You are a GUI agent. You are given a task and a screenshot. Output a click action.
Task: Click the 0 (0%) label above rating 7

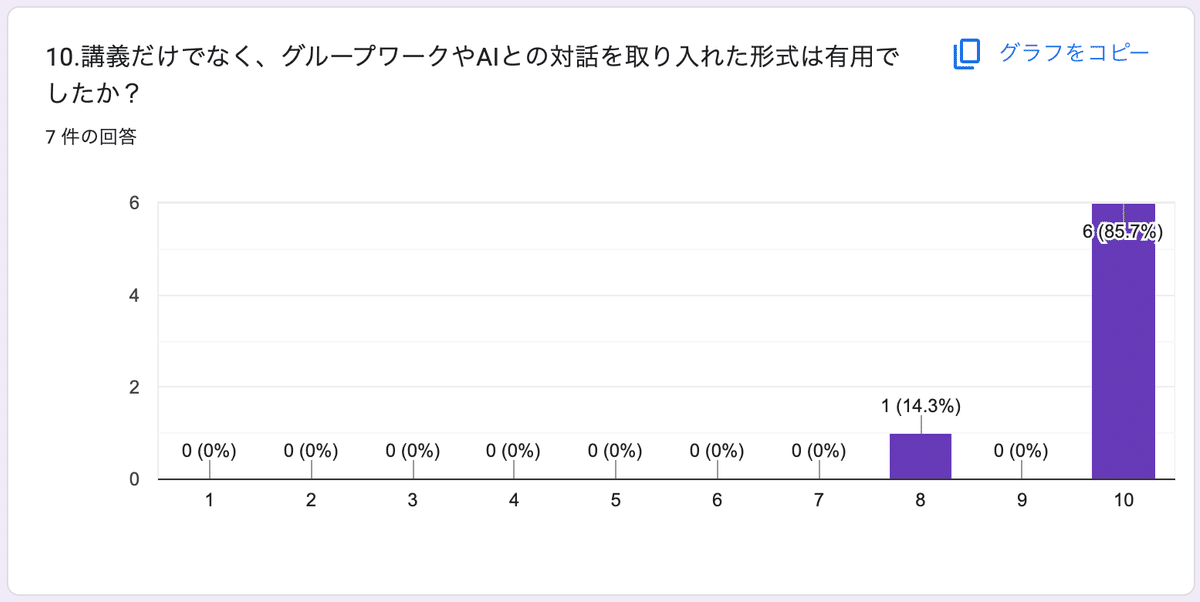coord(818,452)
